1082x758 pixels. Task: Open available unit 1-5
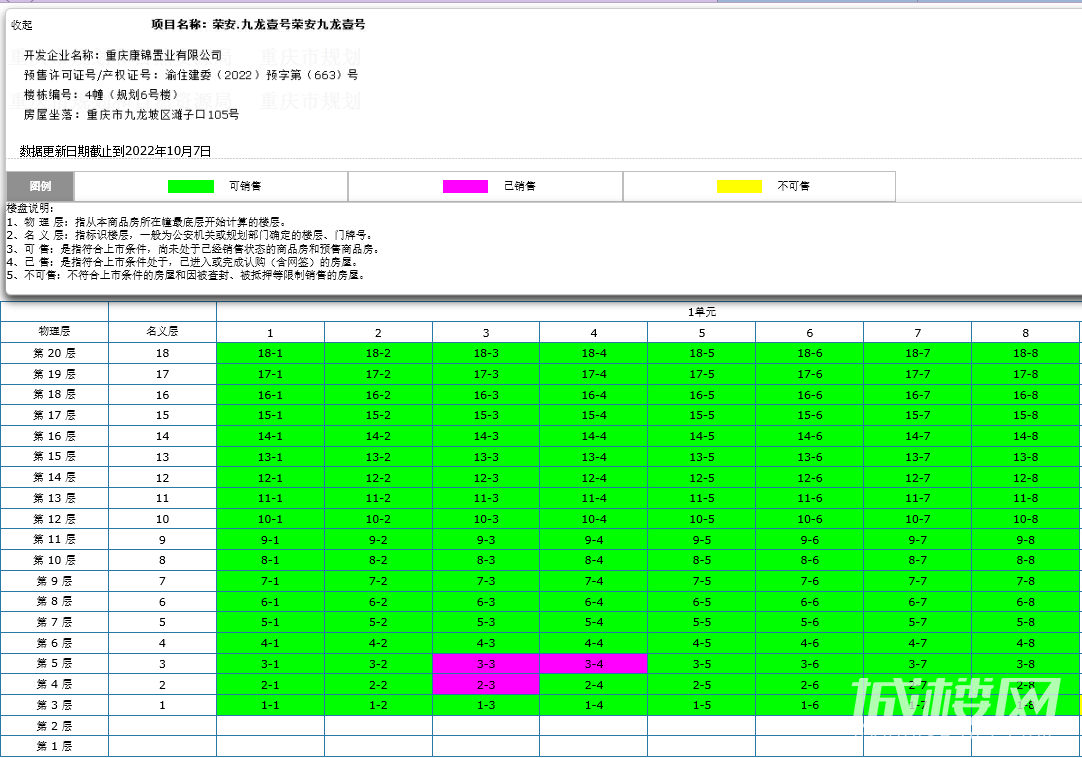[x=702, y=706]
